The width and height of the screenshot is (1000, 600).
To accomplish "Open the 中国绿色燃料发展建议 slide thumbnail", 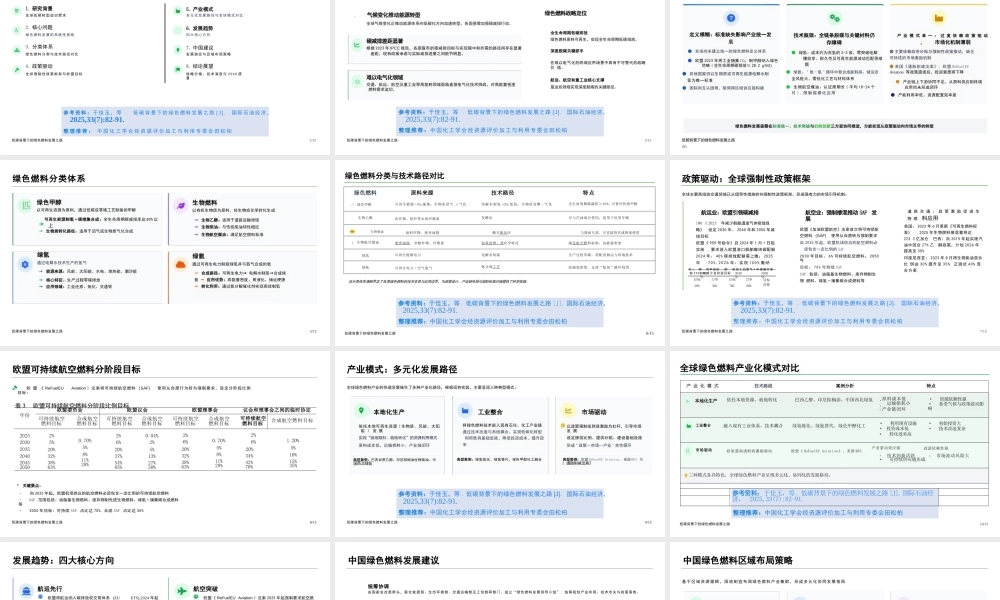I will (500, 575).
